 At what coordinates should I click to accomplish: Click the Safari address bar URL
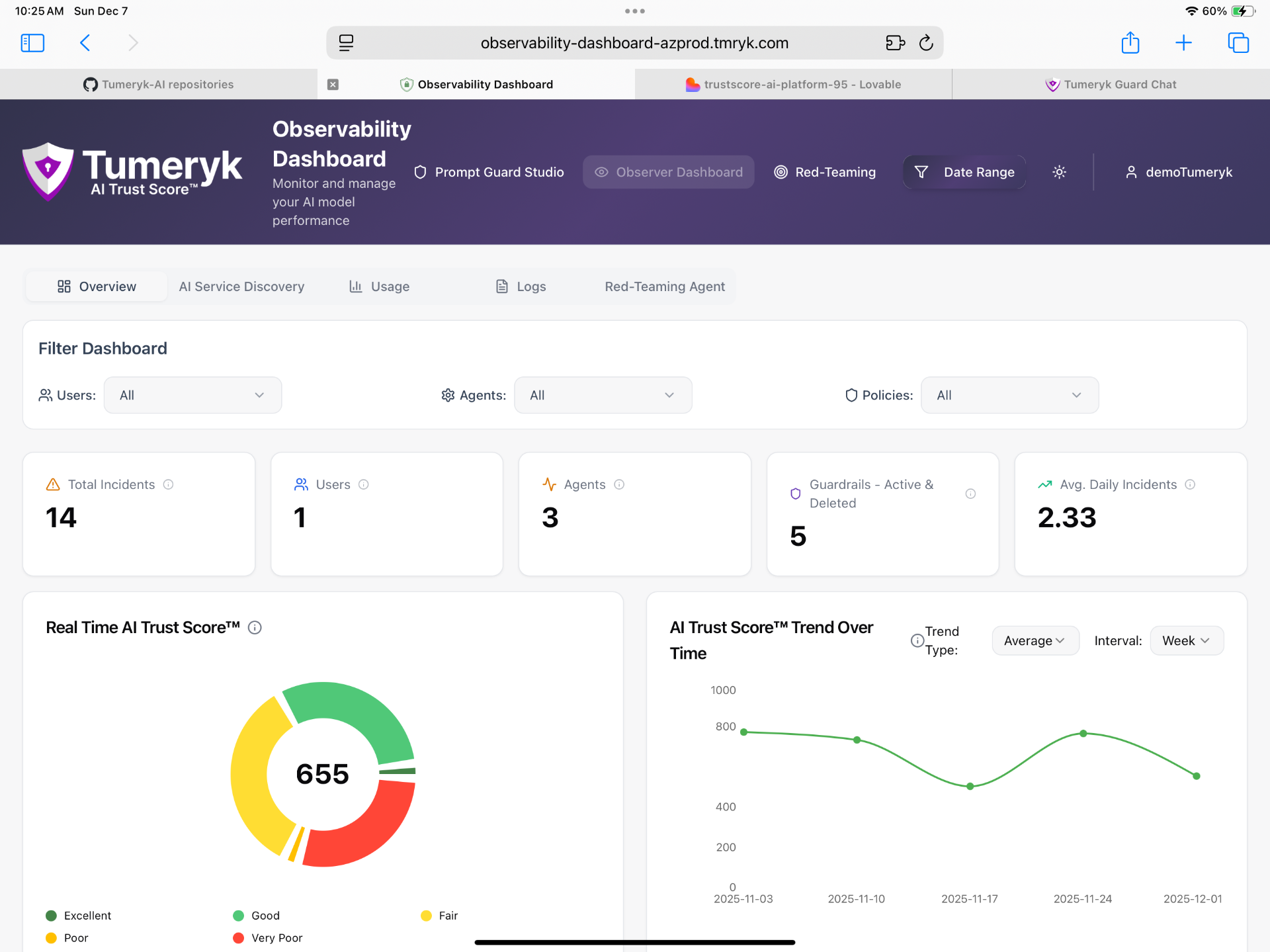tap(634, 43)
